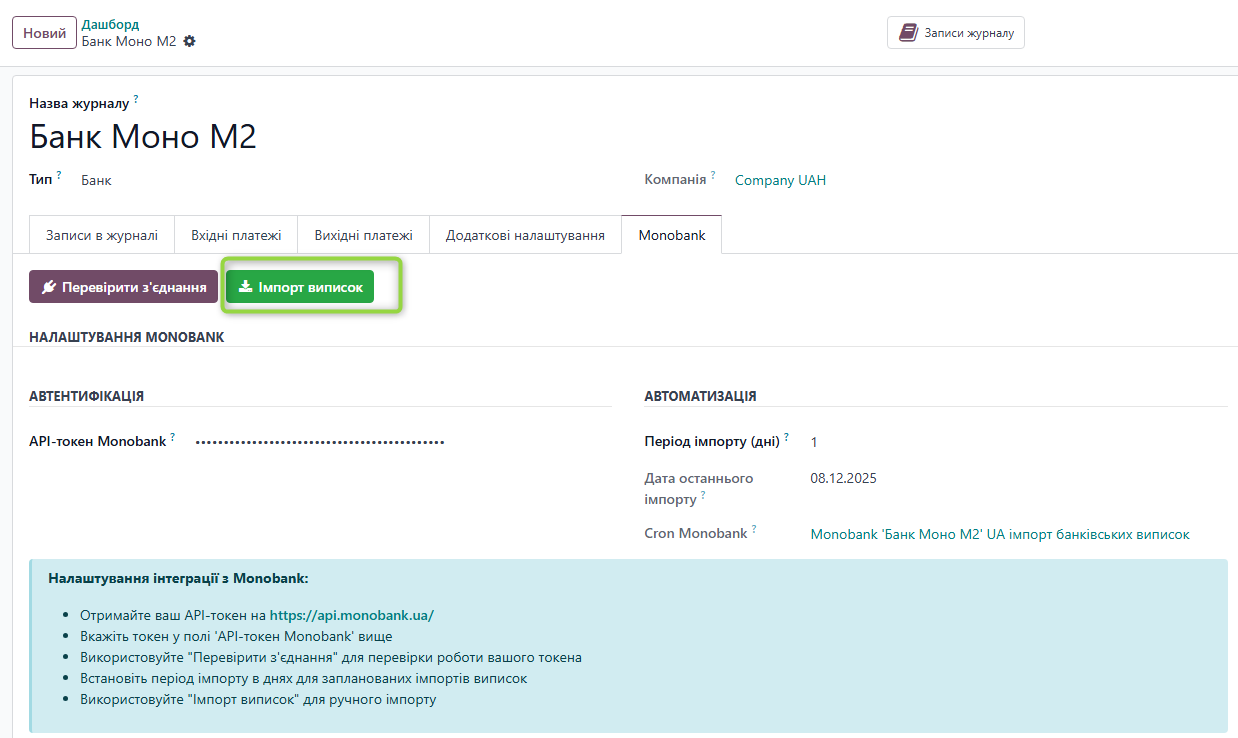This screenshot has width=1238, height=738.
Task: Click help icon next to Компанія label
Action: tap(713, 176)
